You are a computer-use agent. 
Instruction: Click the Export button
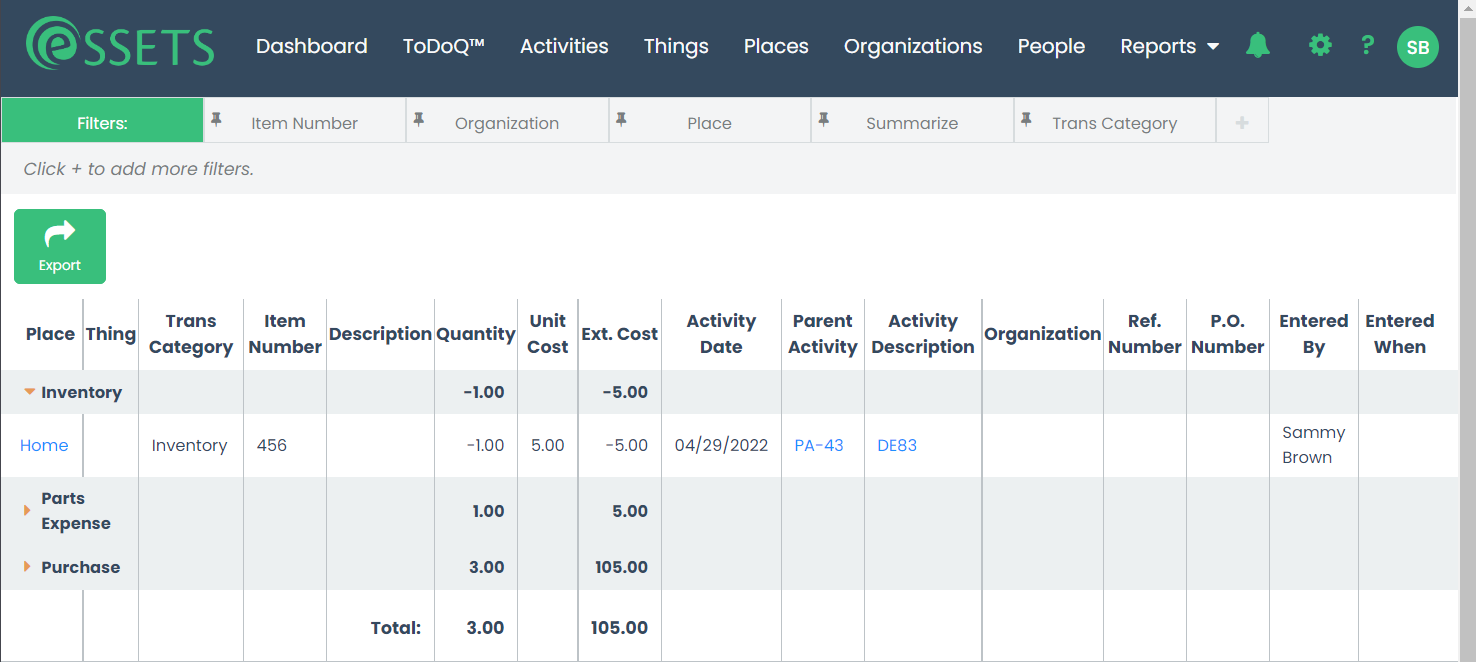(x=60, y=246)
